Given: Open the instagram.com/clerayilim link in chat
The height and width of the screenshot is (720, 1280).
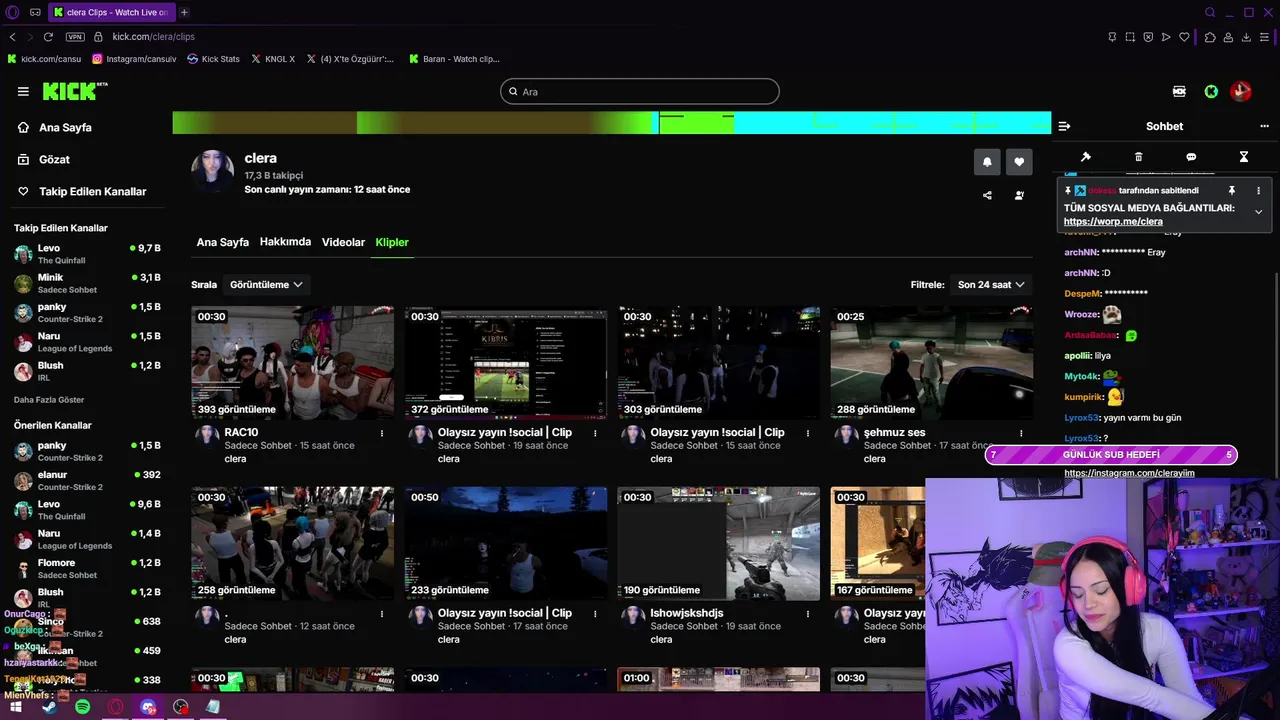Looking at the screenshot, I should (1129, 473).
